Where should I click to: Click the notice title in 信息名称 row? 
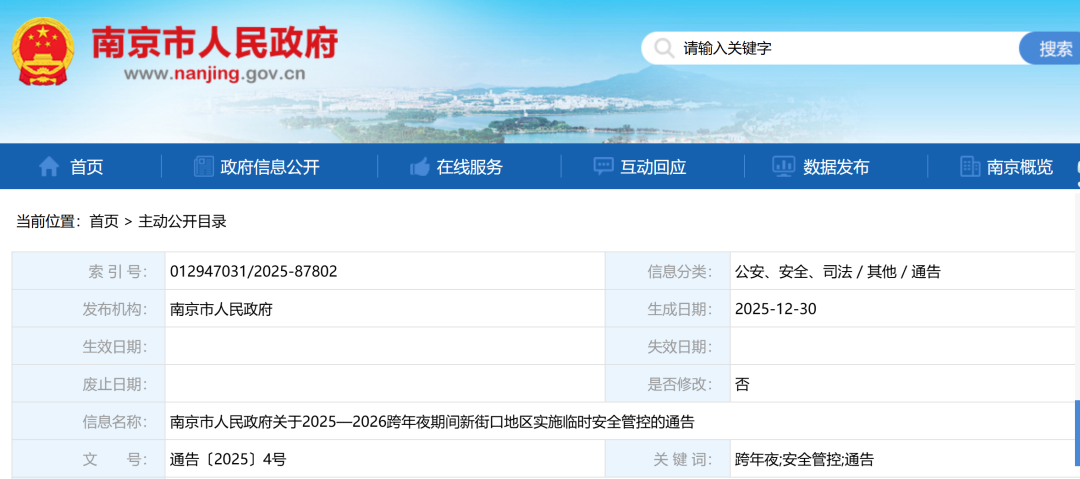[x=432, y=422]
